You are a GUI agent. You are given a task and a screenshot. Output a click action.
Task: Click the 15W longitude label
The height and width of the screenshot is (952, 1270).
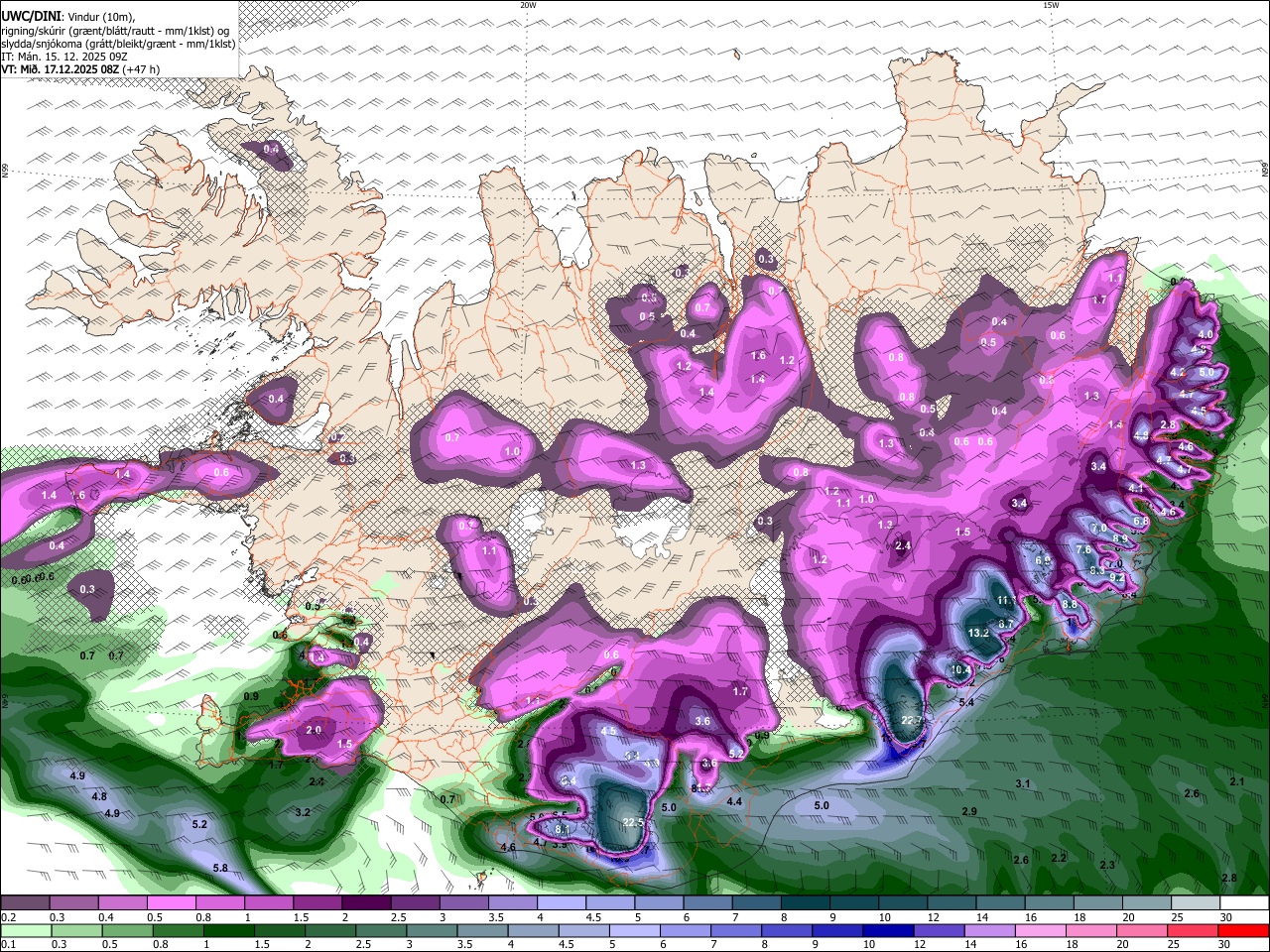point(1051,5)
